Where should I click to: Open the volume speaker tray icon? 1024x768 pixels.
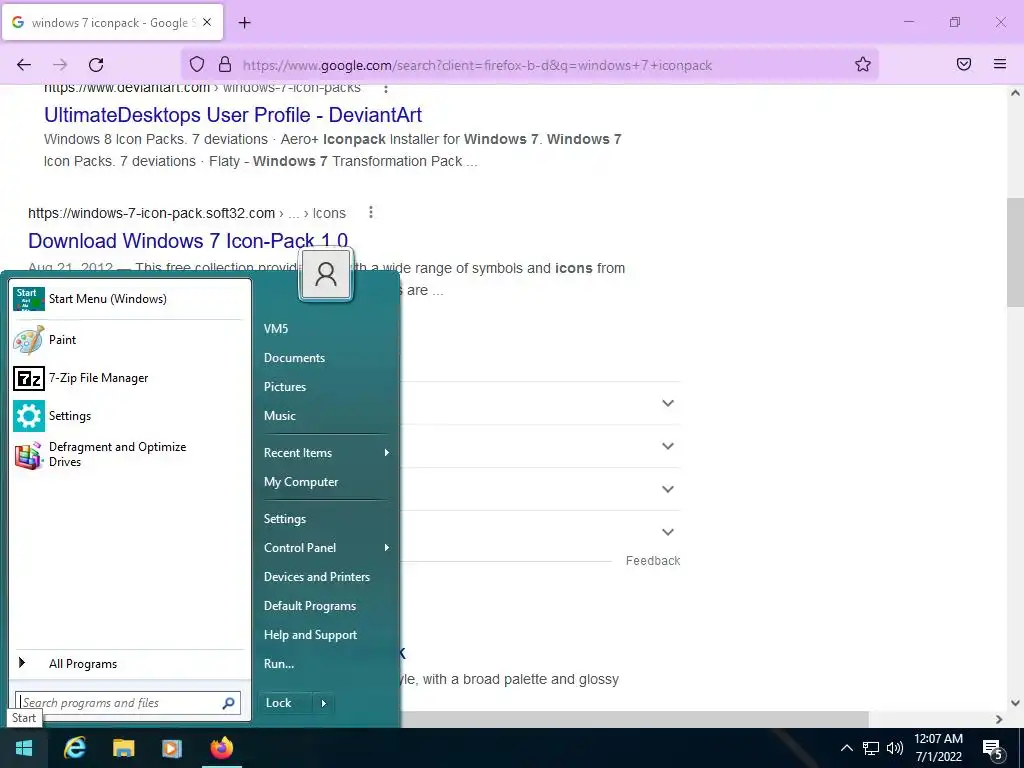click(x=895, y=748)
